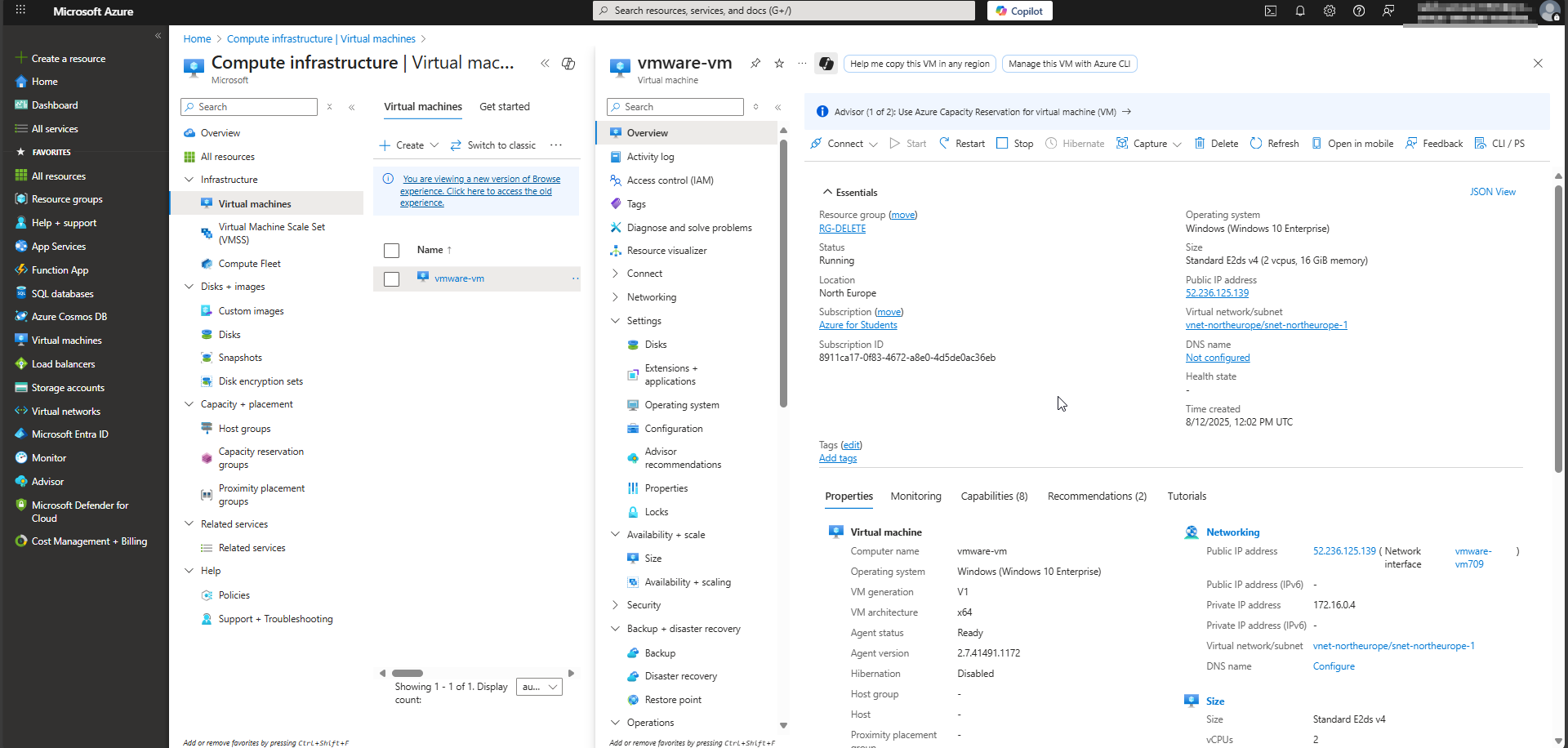Viewport: 1568px width, 748px height.
Task: Open the Connect dropdown in the toolbar
Action: 844,144
